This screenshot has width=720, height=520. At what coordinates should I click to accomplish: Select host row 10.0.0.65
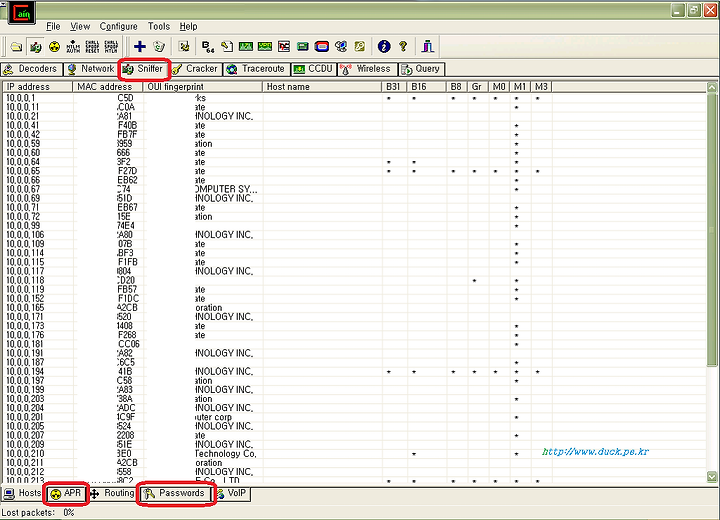(354, 171)
